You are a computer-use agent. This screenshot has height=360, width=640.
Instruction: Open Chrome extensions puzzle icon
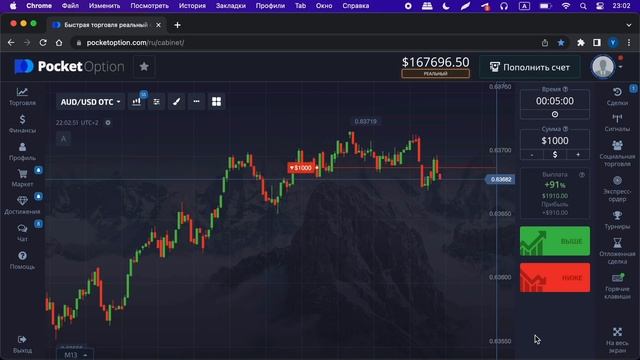click(x=580, y=42)
